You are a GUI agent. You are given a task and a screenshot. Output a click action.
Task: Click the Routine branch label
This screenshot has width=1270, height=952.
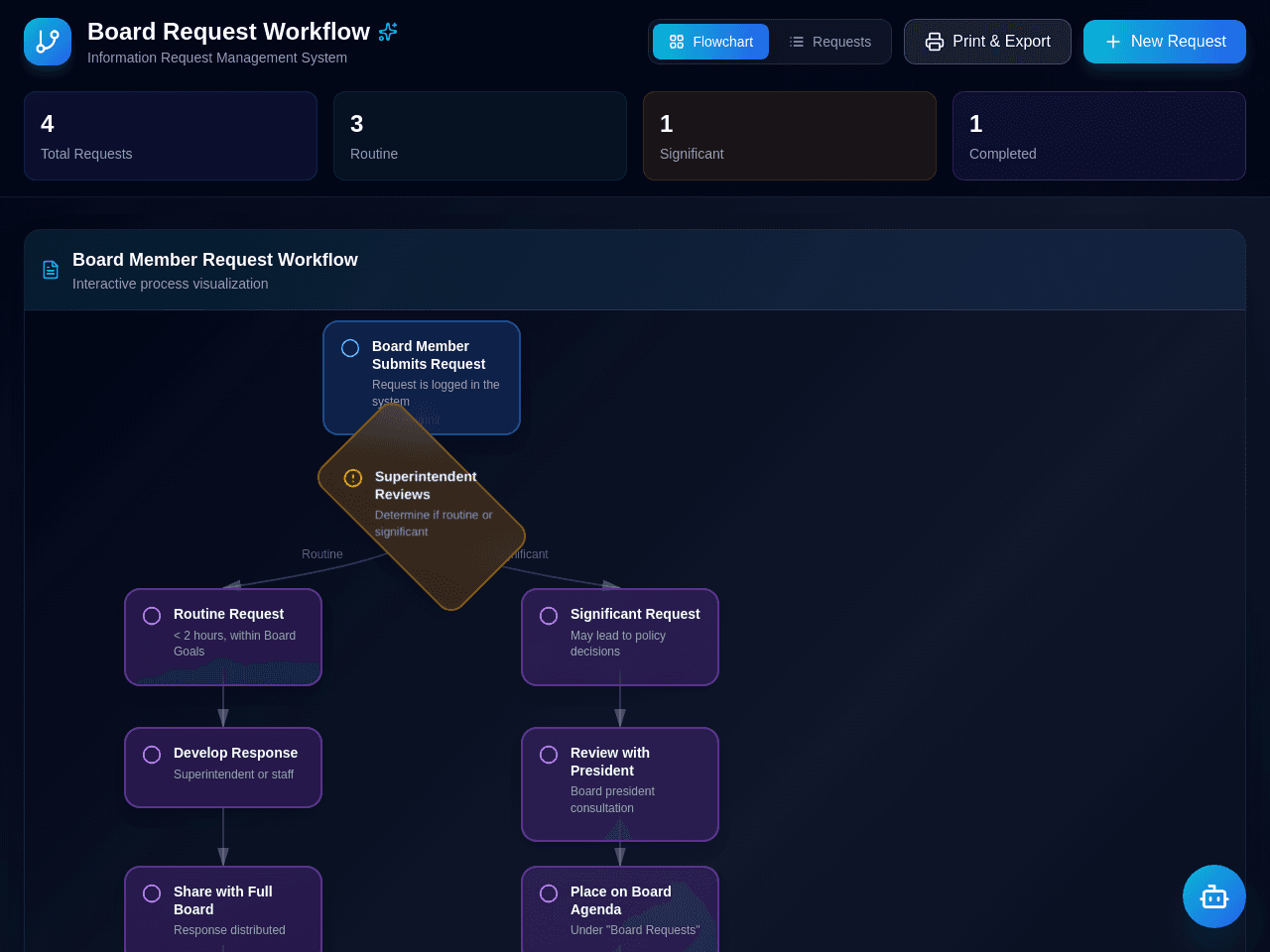[322, 554]
